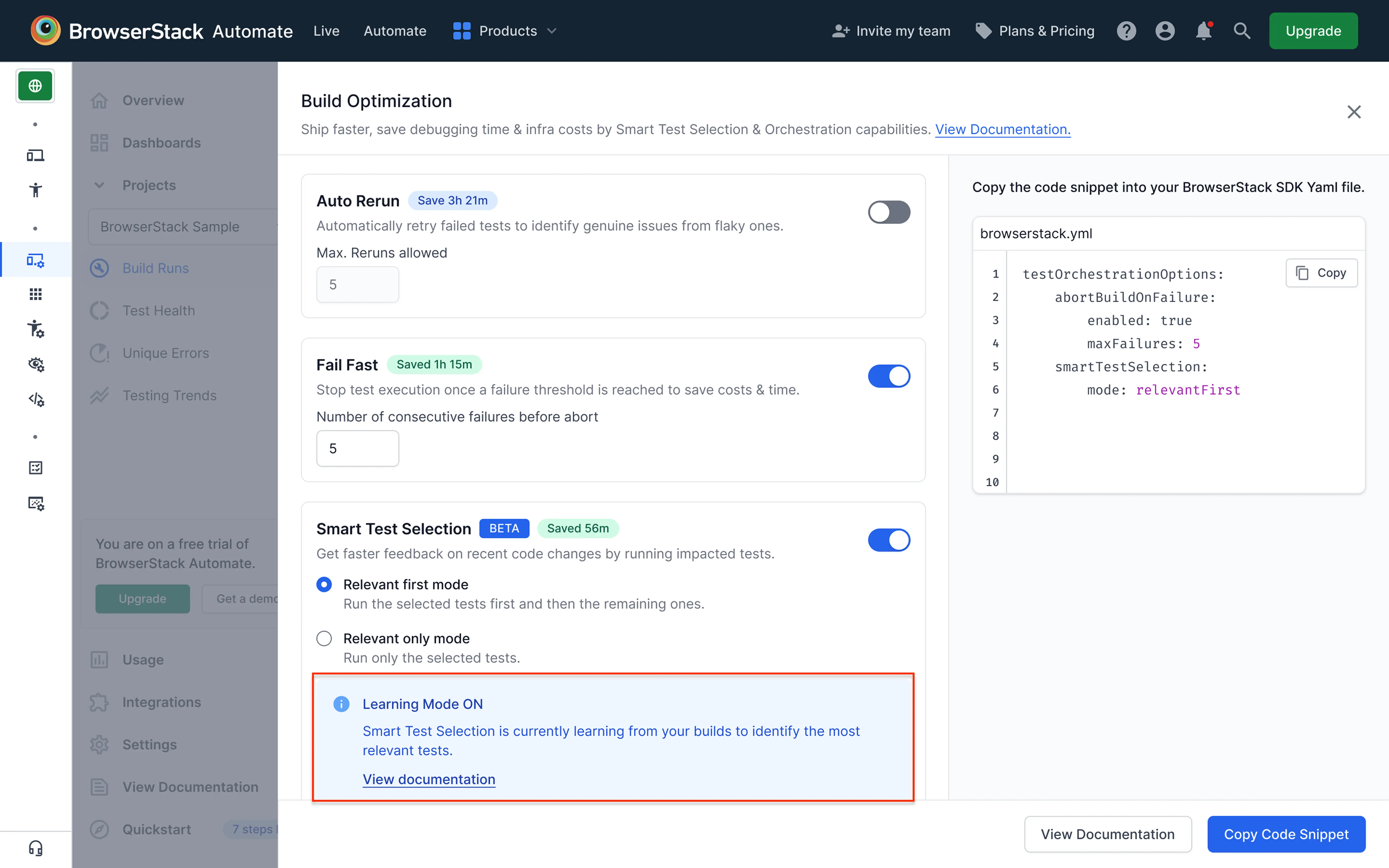Click the View Documentation button at panel bottom
1389x868 pixels.
pos(1108,834)
